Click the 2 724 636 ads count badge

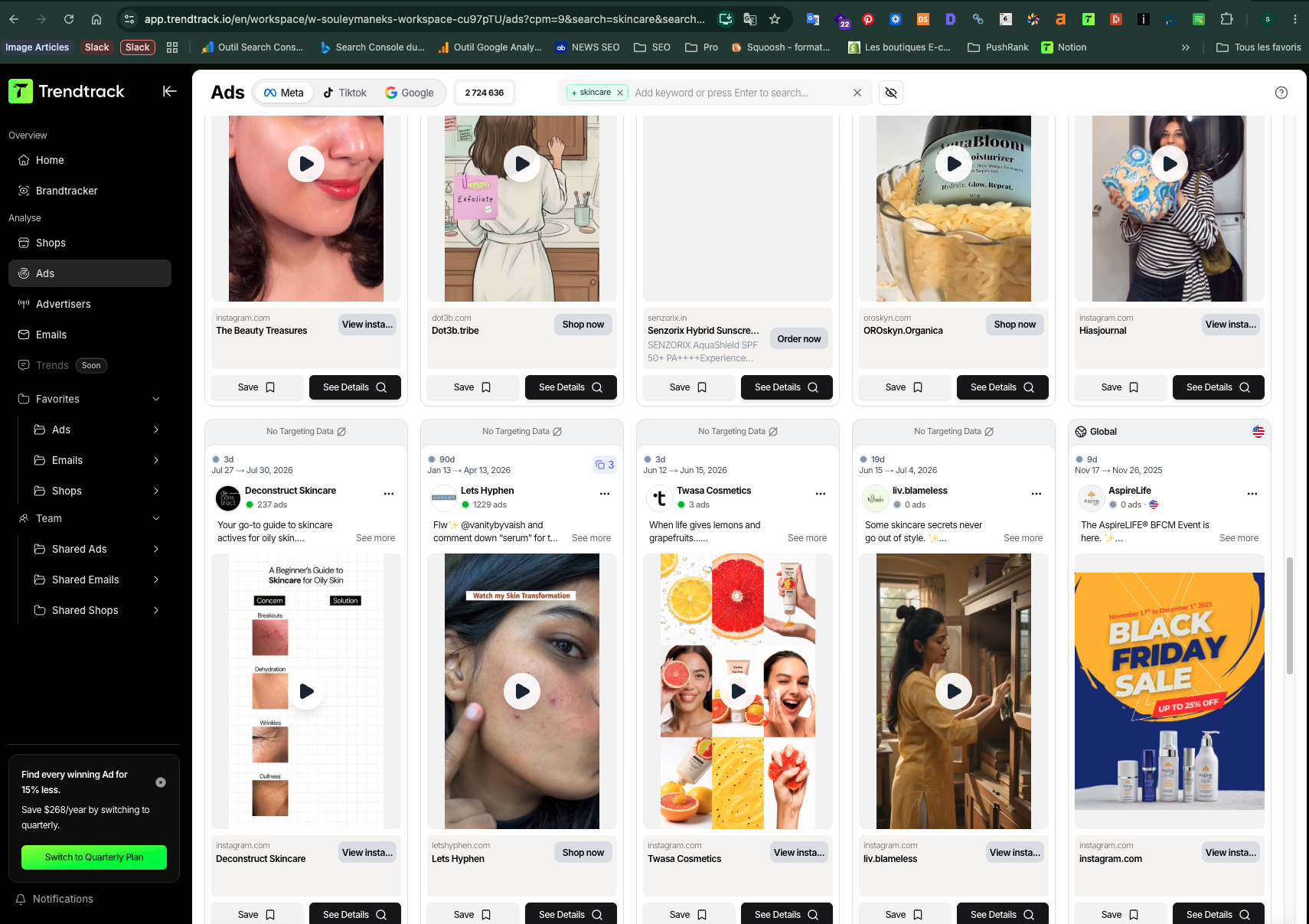coord(485,93)
